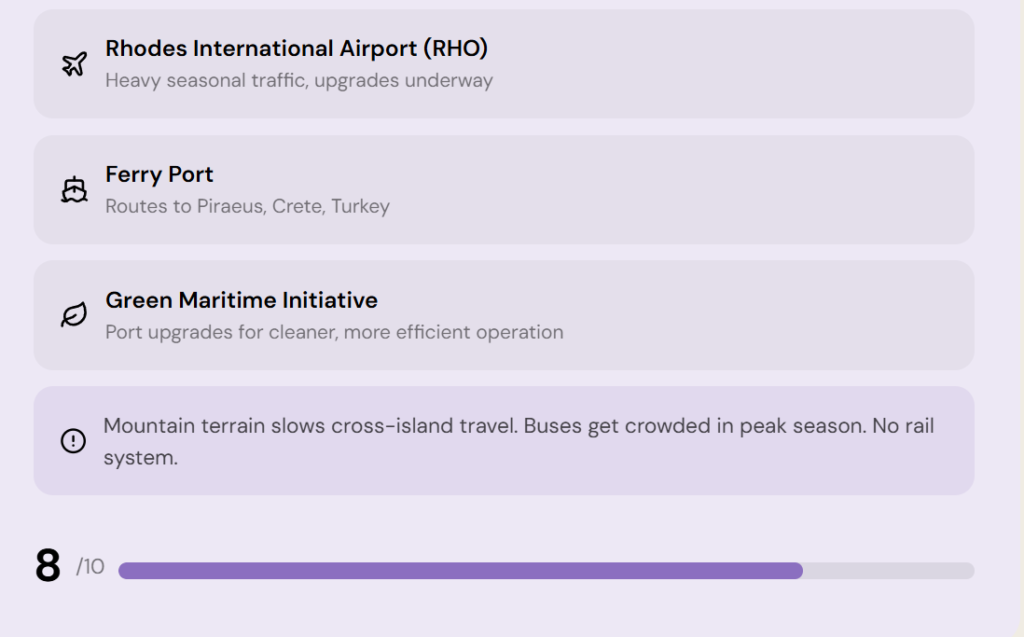
Task: Click the large score number 8
Action: coord(48,566)
